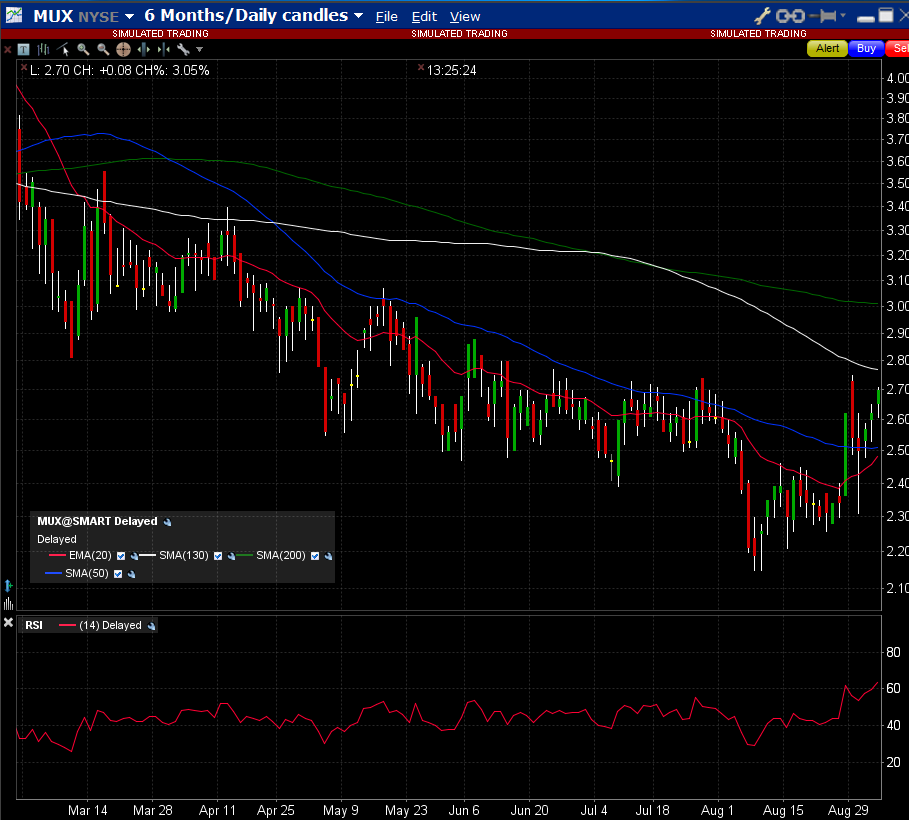The width and height of the screenshot is (909, 820).
Task: Open global configuration wrench in title bar
Action: pos(762,16)
